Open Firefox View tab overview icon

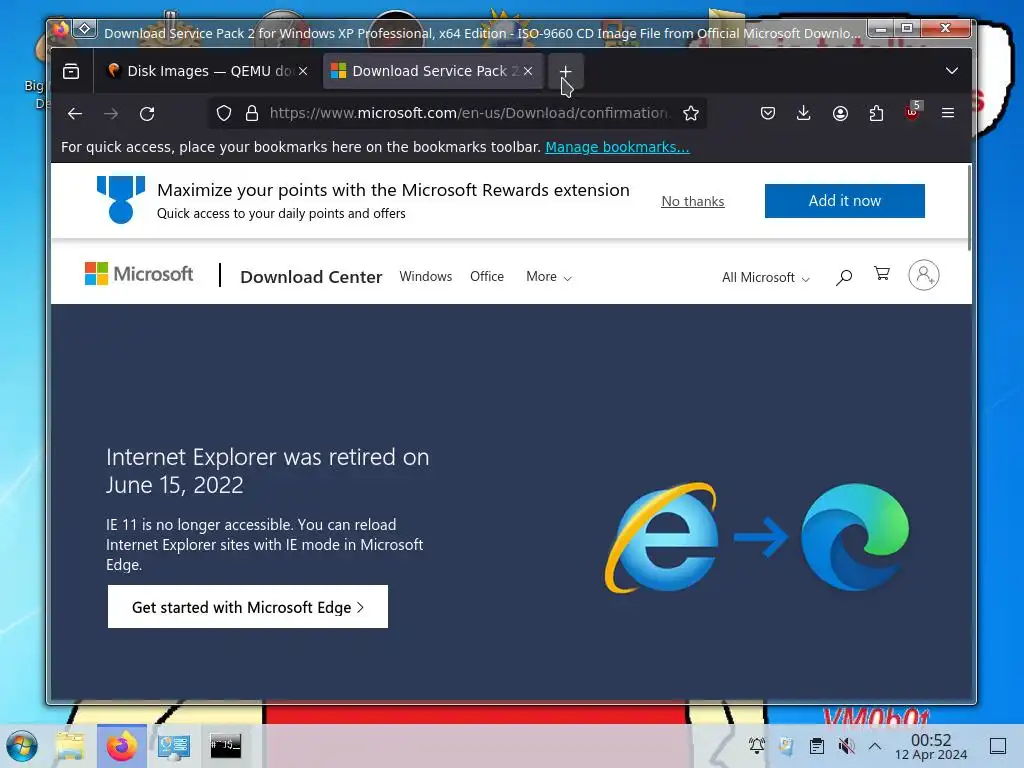[71, 71]
